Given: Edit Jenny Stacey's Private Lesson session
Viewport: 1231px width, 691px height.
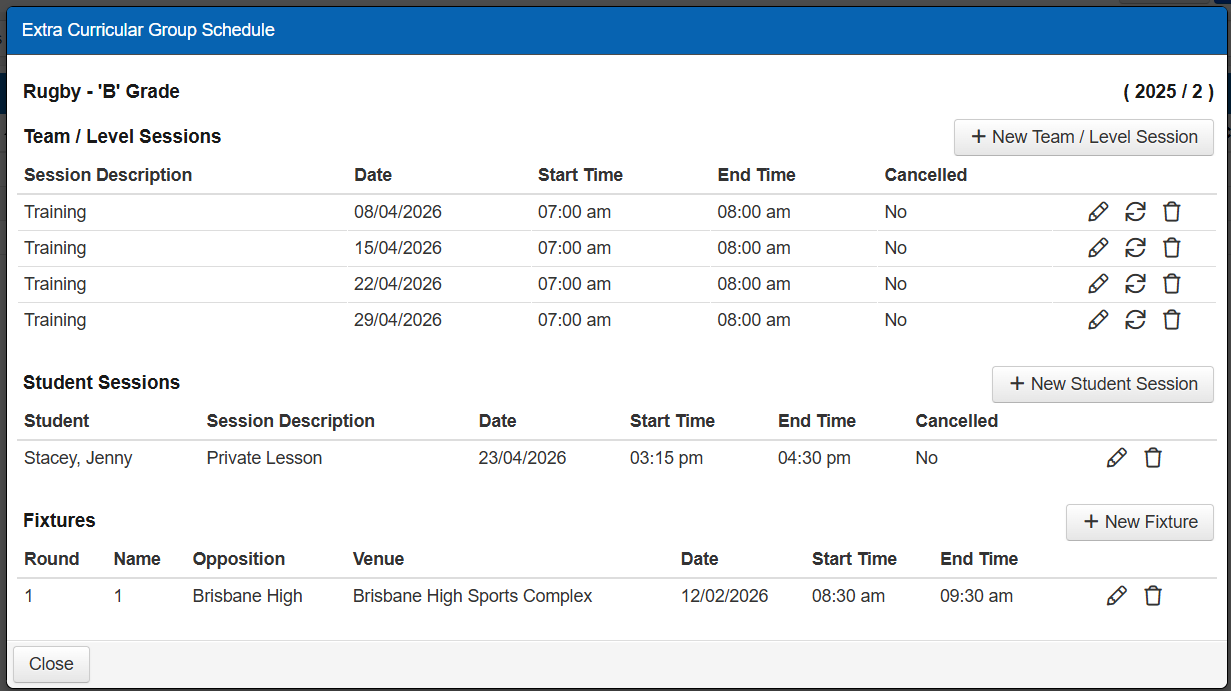Looking at the screenshot, I should tap(1116, 458).
